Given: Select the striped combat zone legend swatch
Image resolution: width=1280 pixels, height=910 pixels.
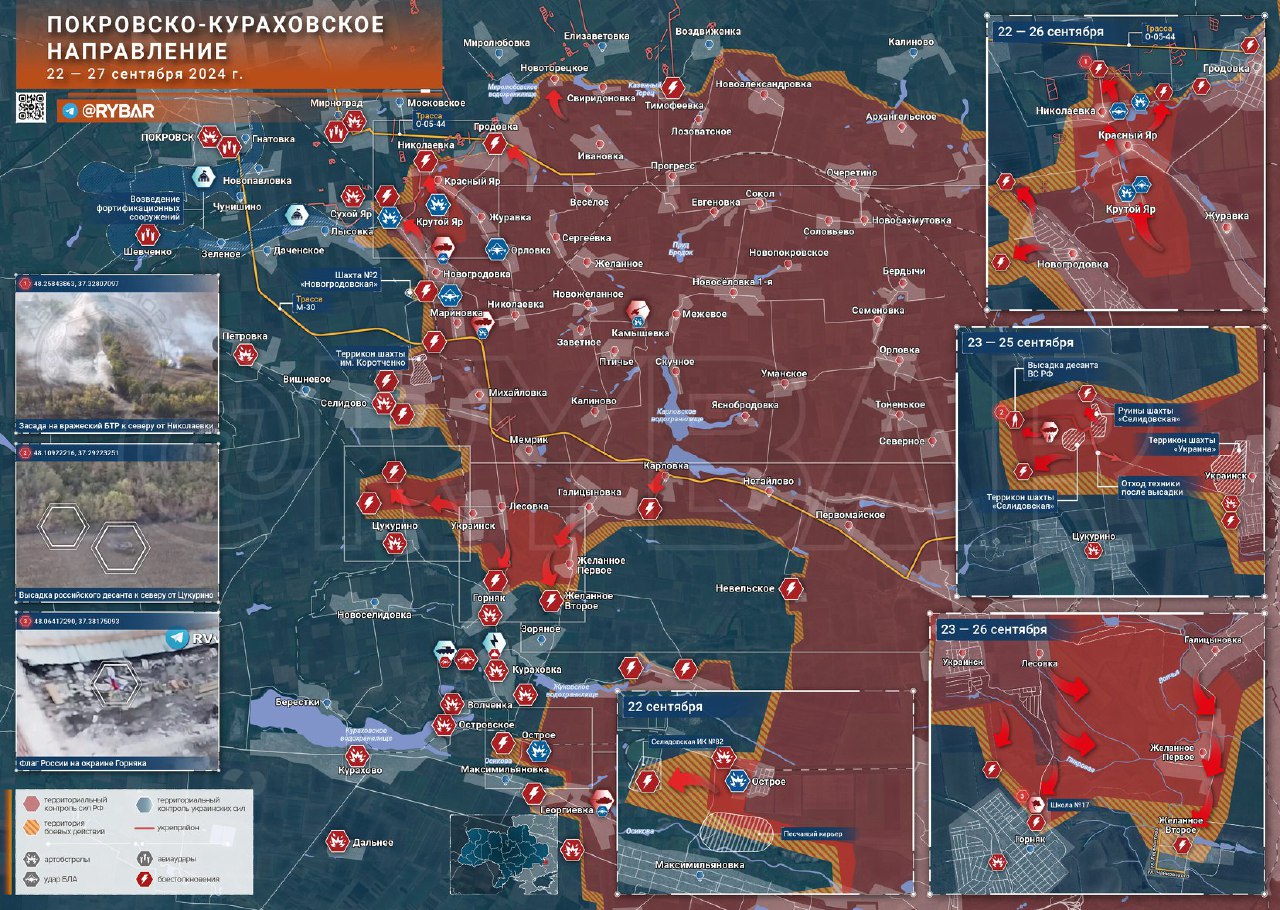Looking at the screenshot, I should [32, 828].
